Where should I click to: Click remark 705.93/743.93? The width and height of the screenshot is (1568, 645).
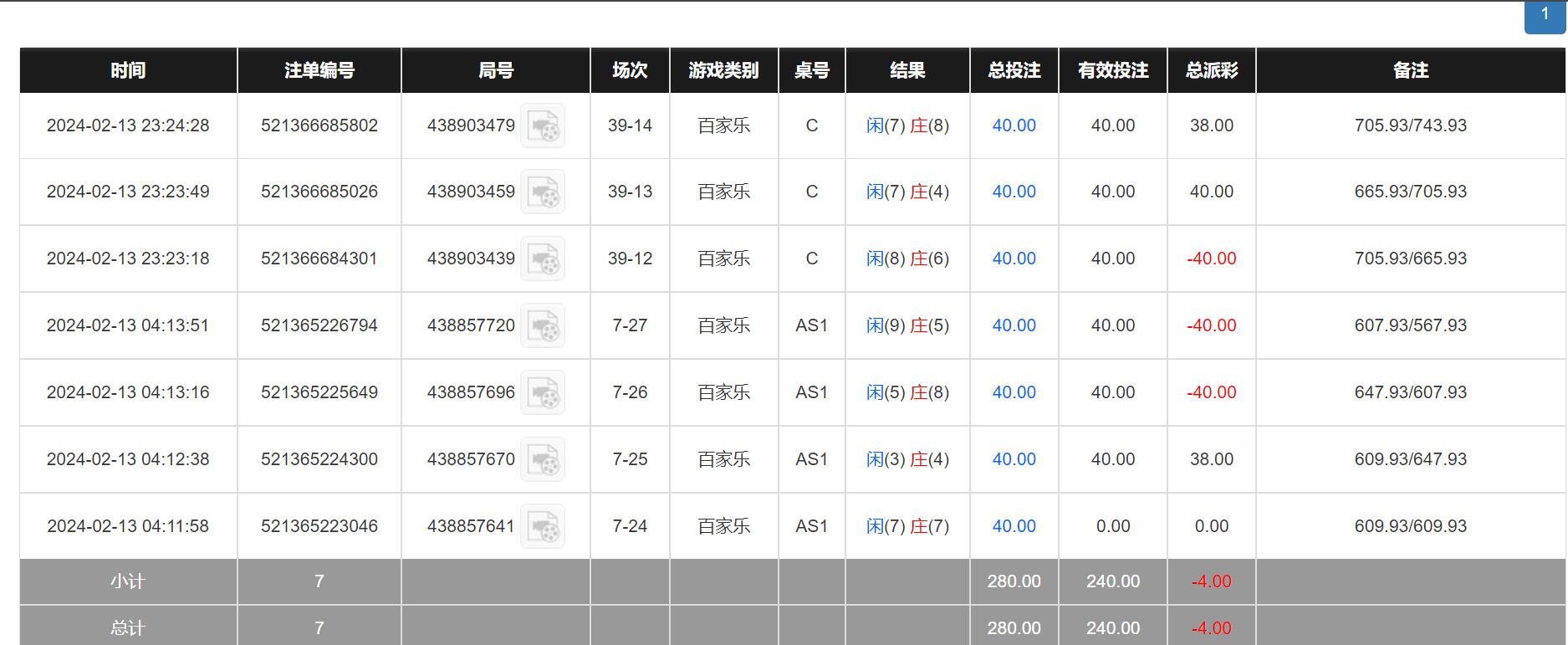[x=1411, y=125]
